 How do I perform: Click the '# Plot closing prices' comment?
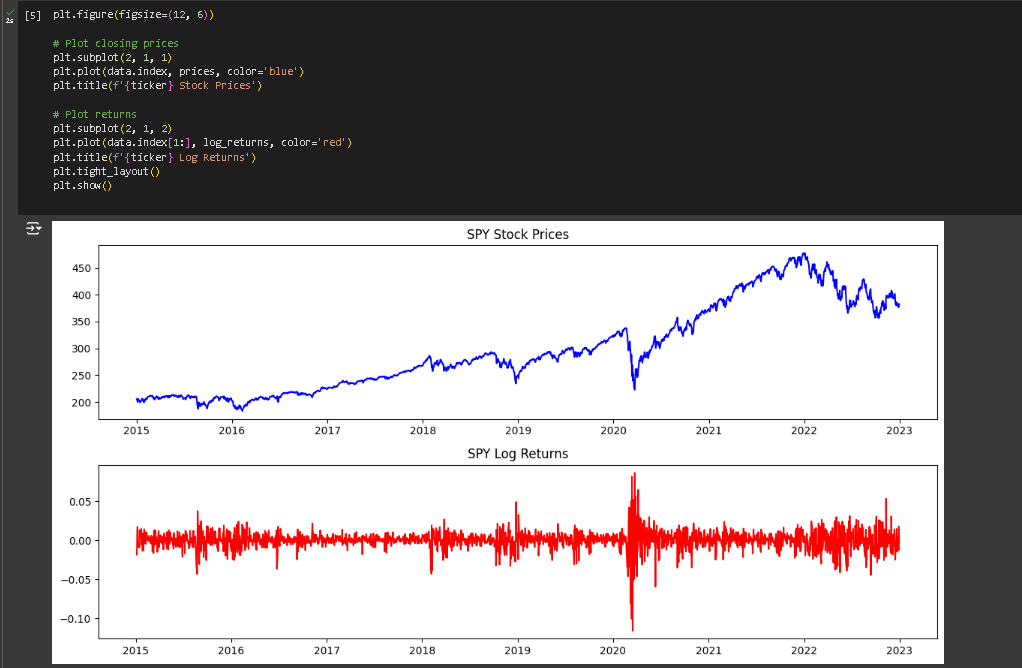click(x=115, y=43)
